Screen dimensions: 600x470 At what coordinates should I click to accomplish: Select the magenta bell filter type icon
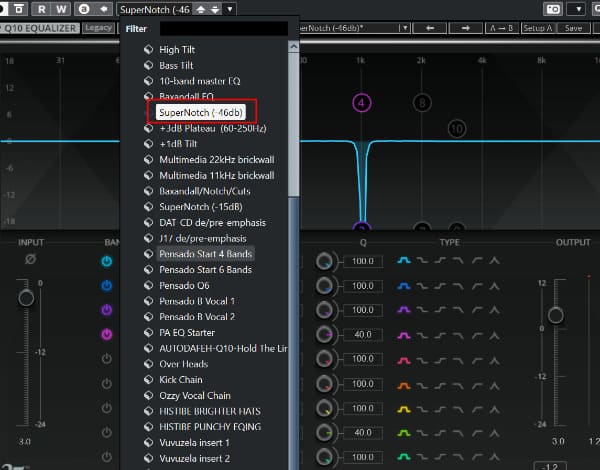pos(404,336)
